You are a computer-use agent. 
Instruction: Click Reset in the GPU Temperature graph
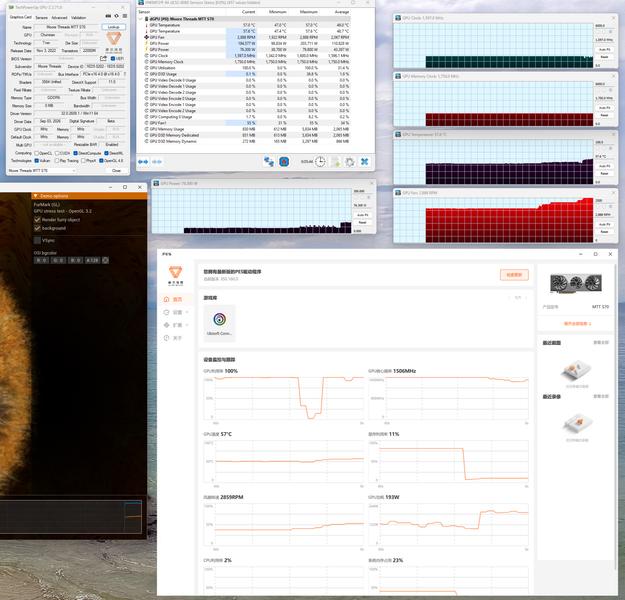pos(605,173)
